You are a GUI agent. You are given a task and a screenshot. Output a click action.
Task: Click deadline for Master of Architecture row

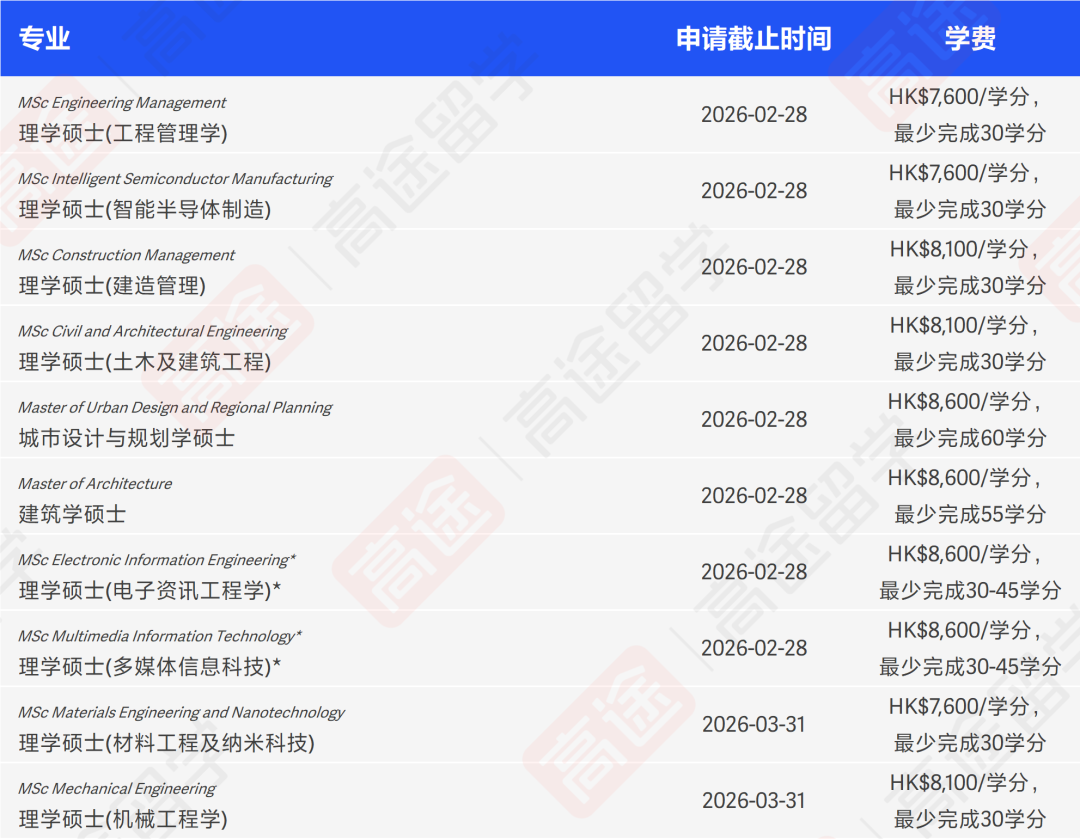click(x=754, y=496)
